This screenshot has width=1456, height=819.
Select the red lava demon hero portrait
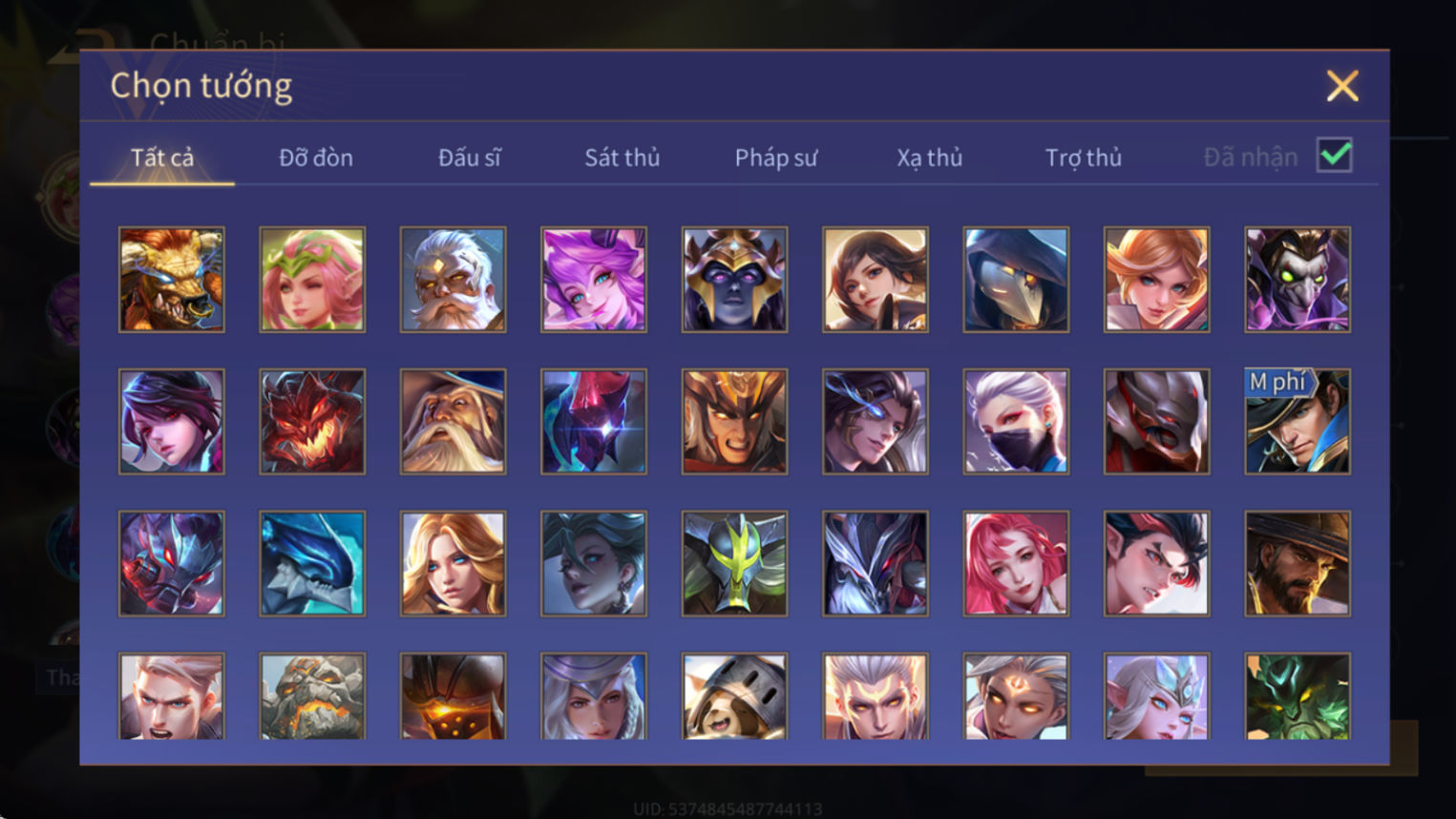pos(312,422)
